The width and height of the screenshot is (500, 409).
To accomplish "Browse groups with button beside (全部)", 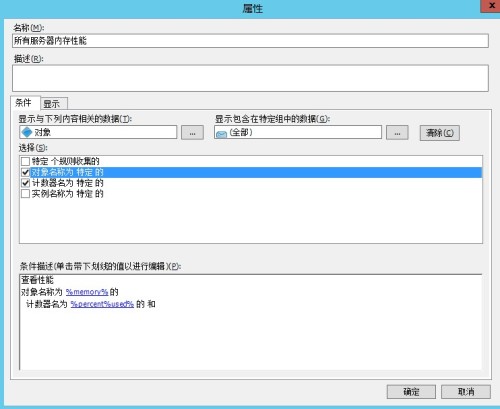I will (397, 133).
